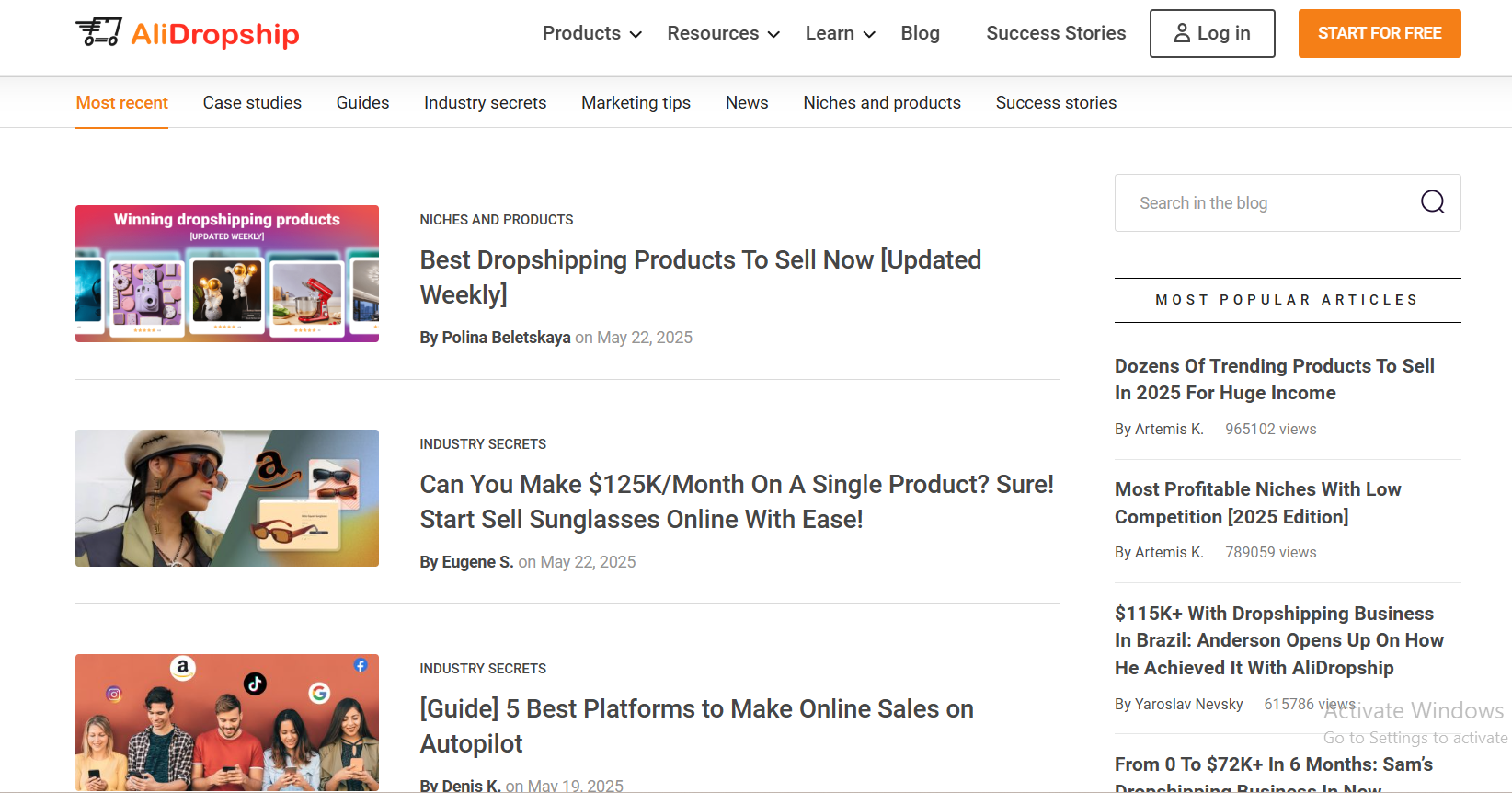Open the Blog menu item
Screen dimensions: 1512x793
[920, 33]
